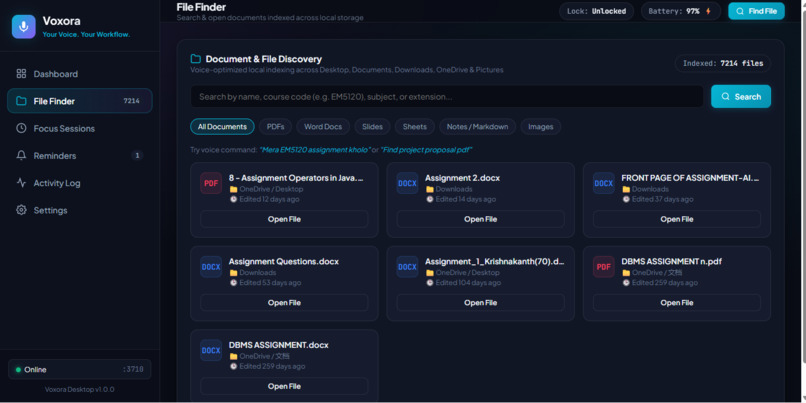Click the "Voxora Desktop v1.0.0" version text
Viewport: 806px width, 403px height.
pos(80,389)
